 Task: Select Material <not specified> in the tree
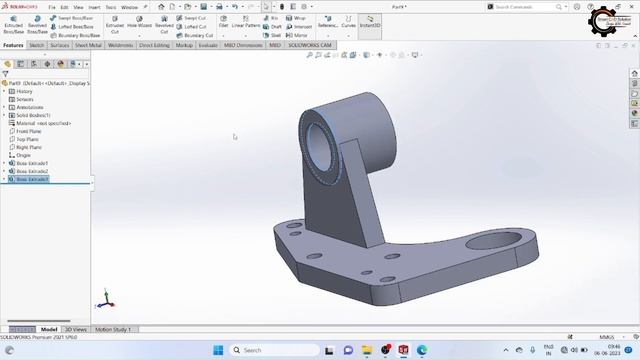tap(40, 123)
